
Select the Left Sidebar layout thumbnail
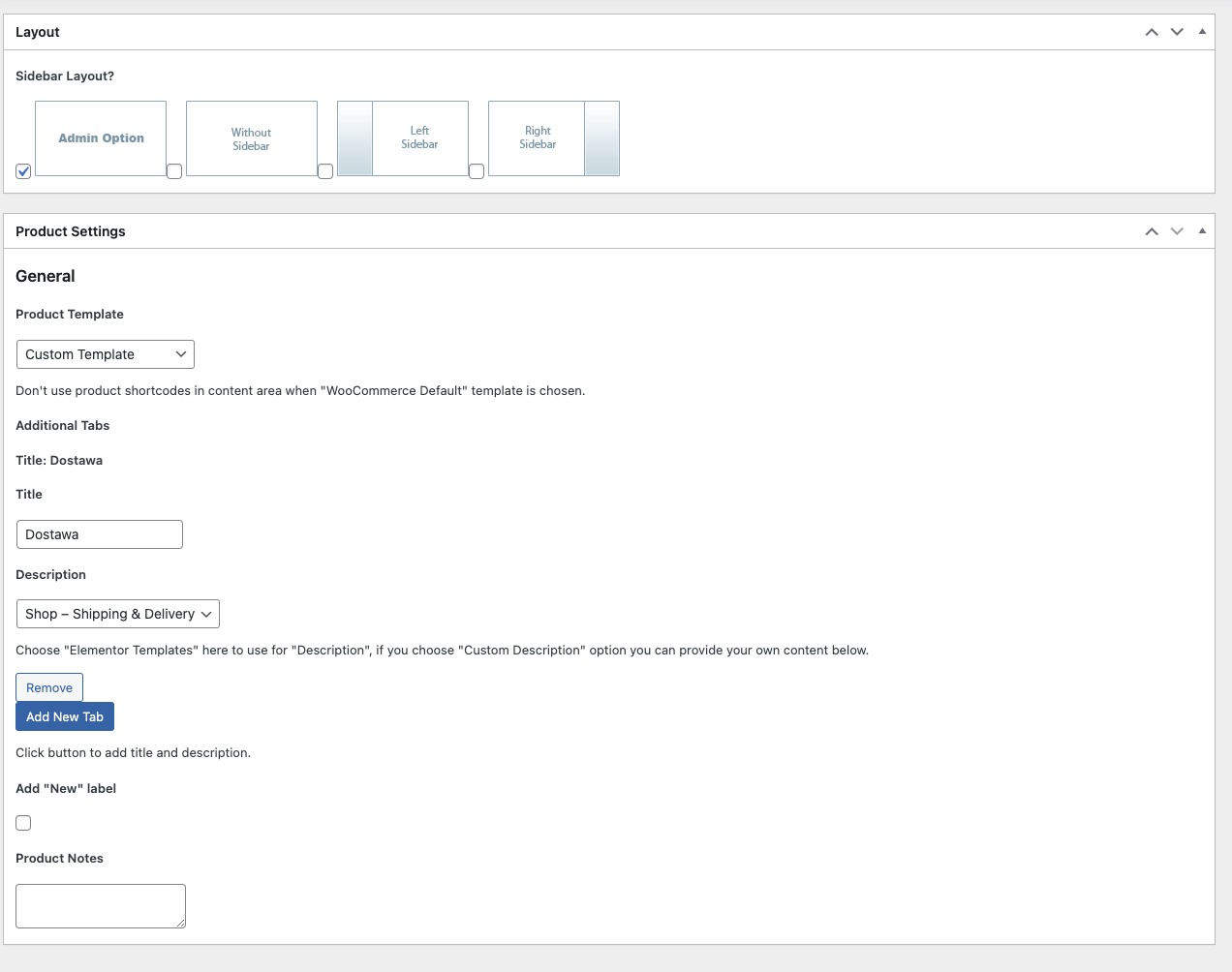pos(403,138)
